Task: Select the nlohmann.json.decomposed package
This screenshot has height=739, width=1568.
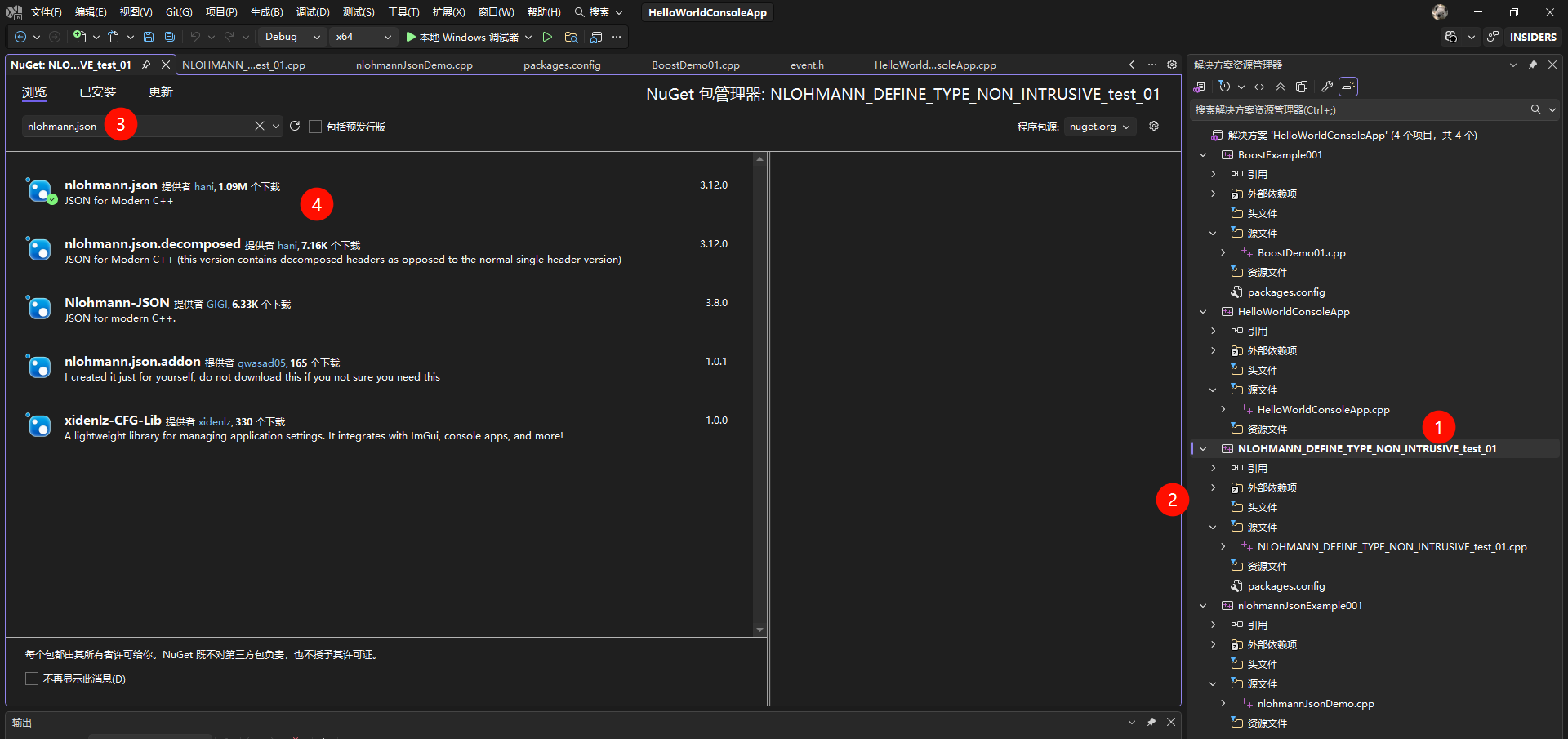Action: [380, 252]
